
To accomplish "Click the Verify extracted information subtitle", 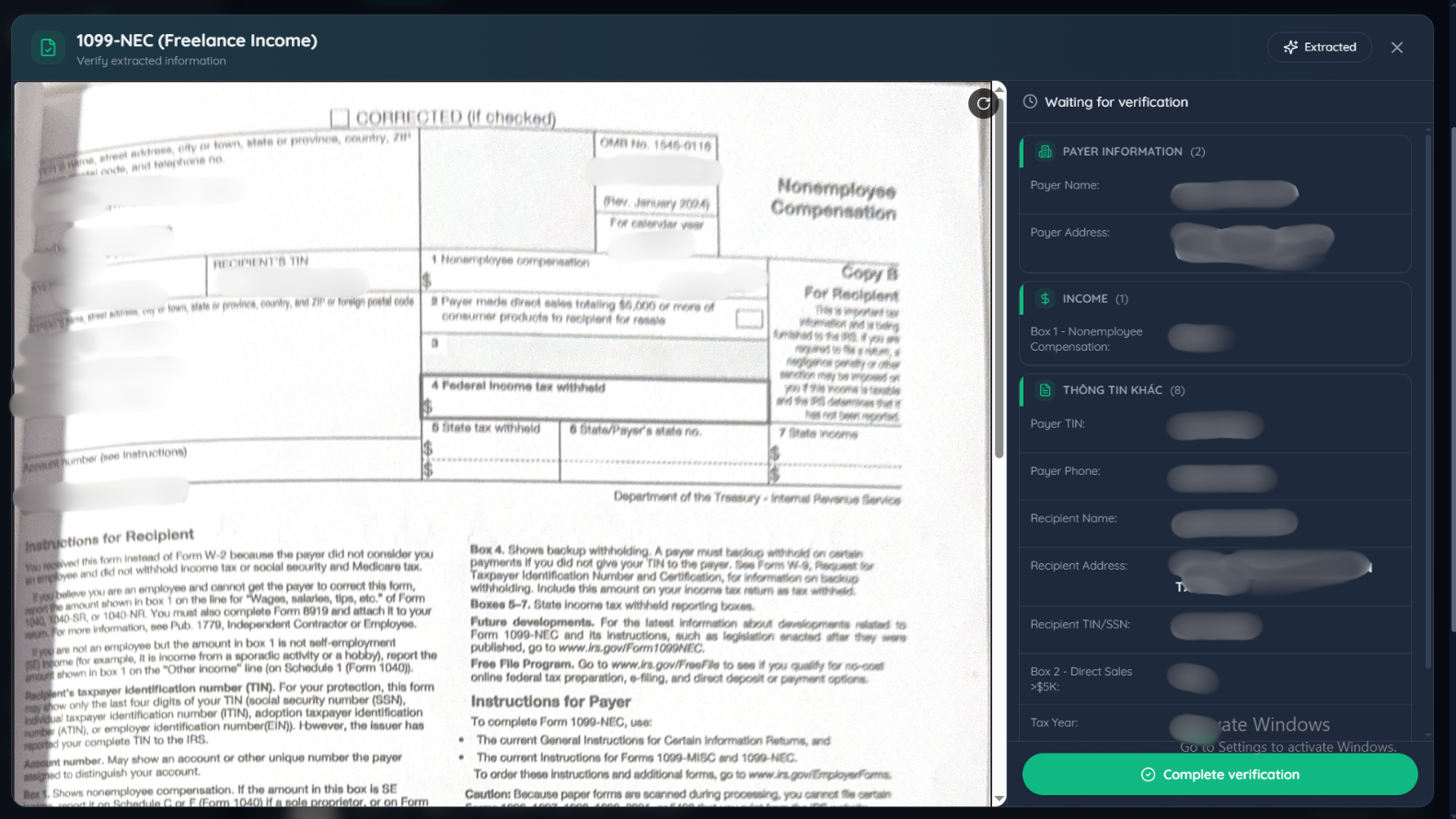I will (x=151, y=61).
